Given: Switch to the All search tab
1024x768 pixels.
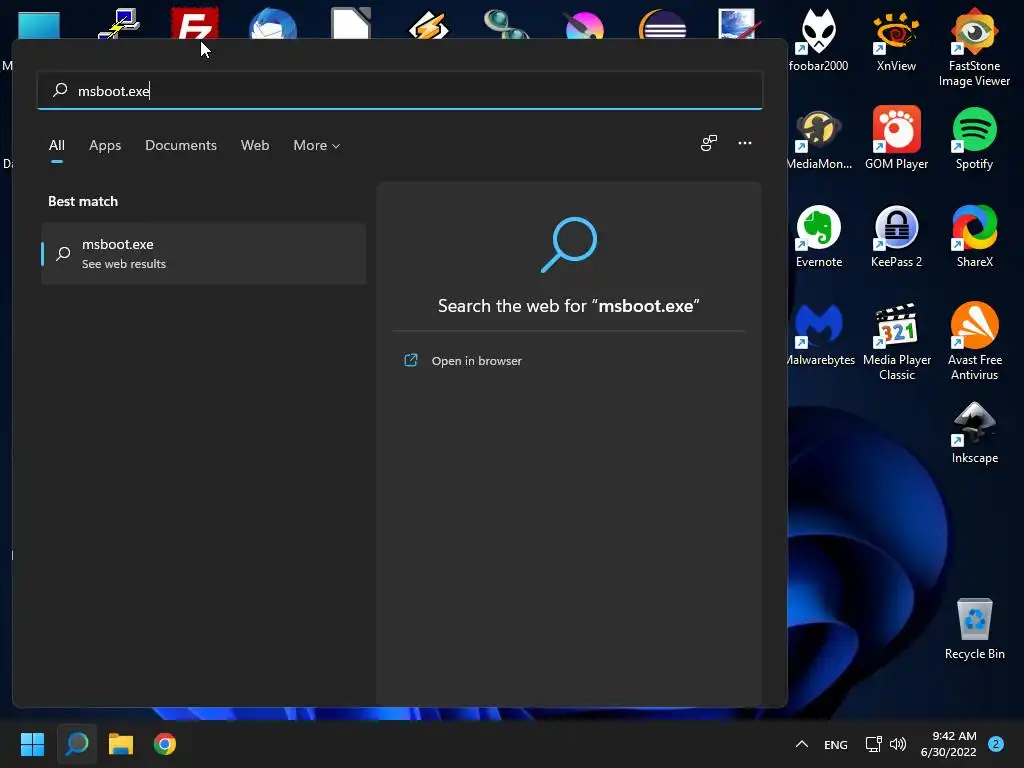Looking at the screenshot, I should pos(57,145).
